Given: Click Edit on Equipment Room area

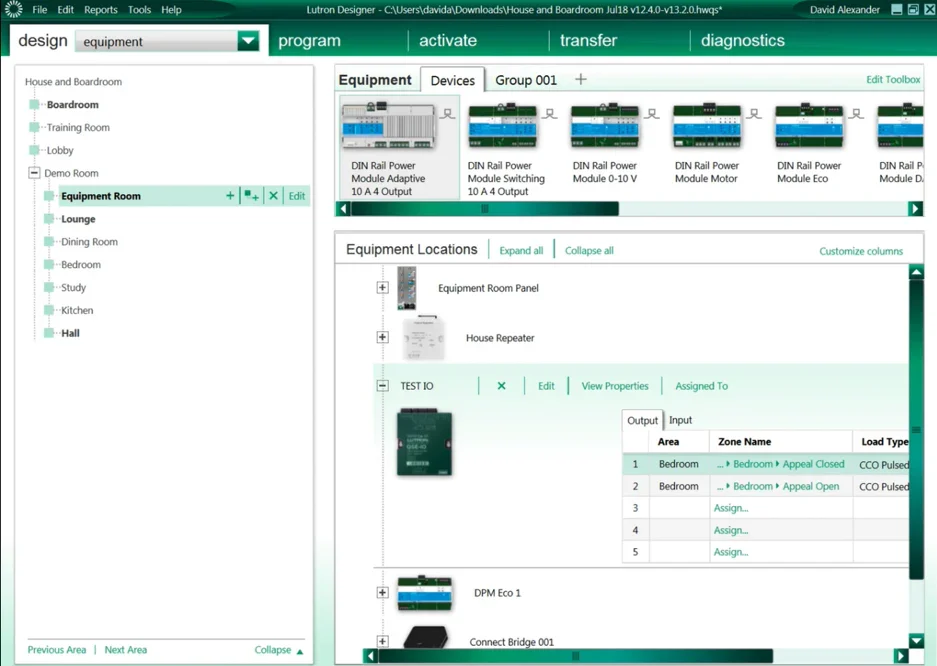Looking at the screenshot, I should (x=297, y=196).
